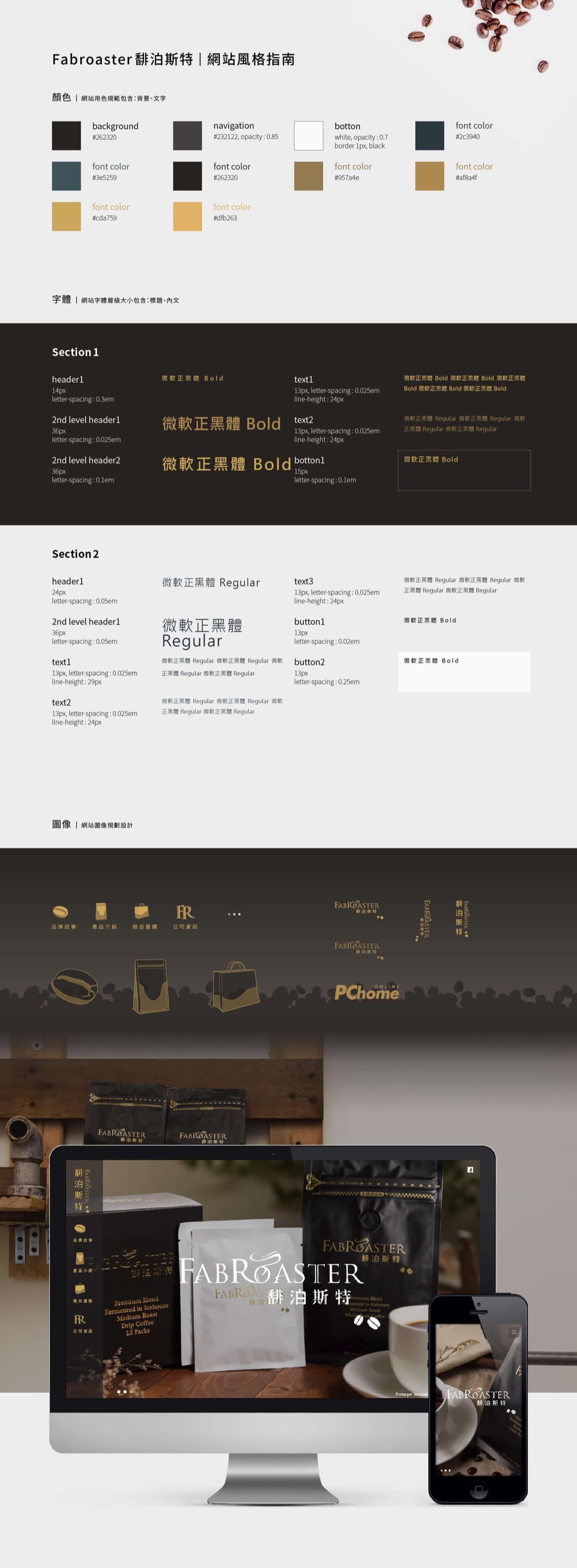Click the Section 1 header1 label
The height and width of the screenshot is (1568, 577).
click(x=68, y=379)
